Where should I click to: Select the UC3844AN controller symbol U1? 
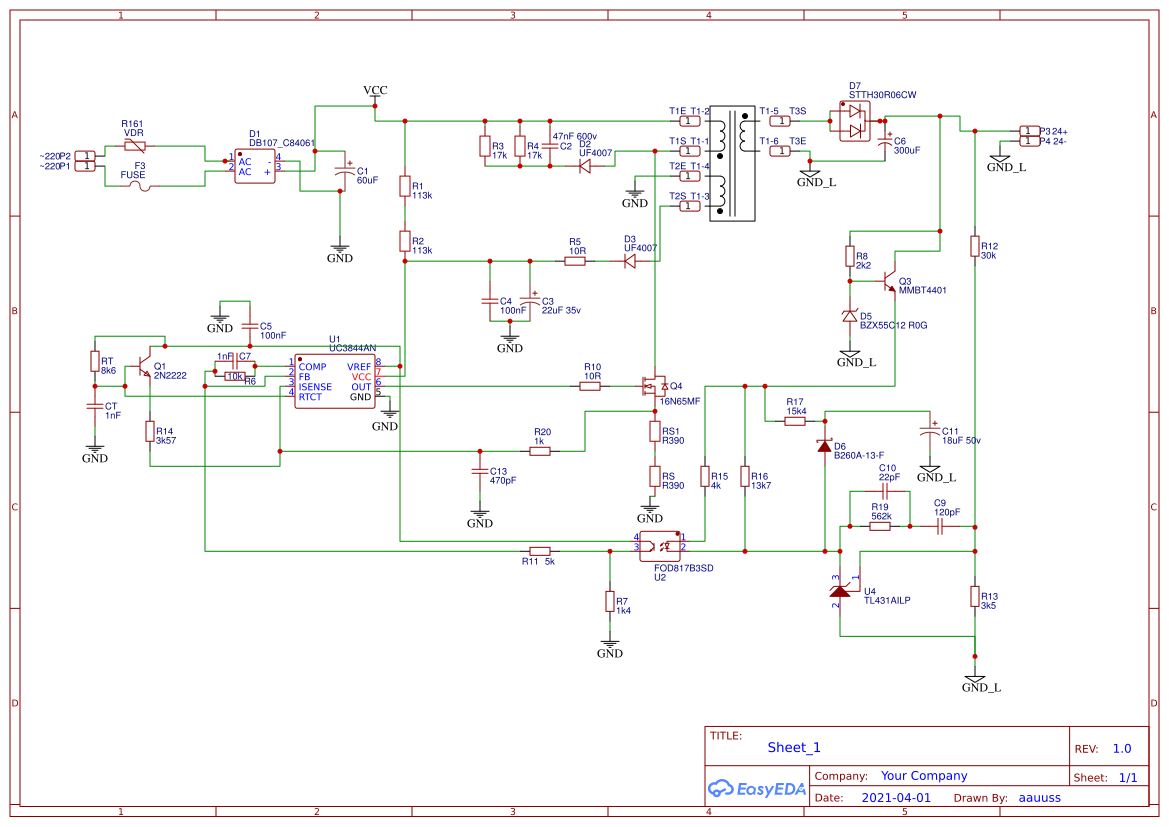coord(334,383)
